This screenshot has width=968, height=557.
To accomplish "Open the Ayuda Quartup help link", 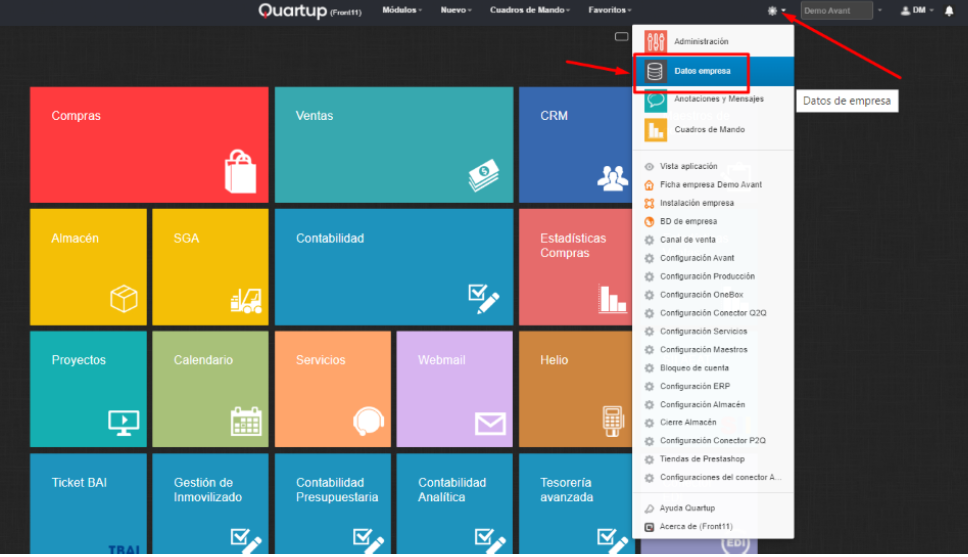I will click(687, 508).
